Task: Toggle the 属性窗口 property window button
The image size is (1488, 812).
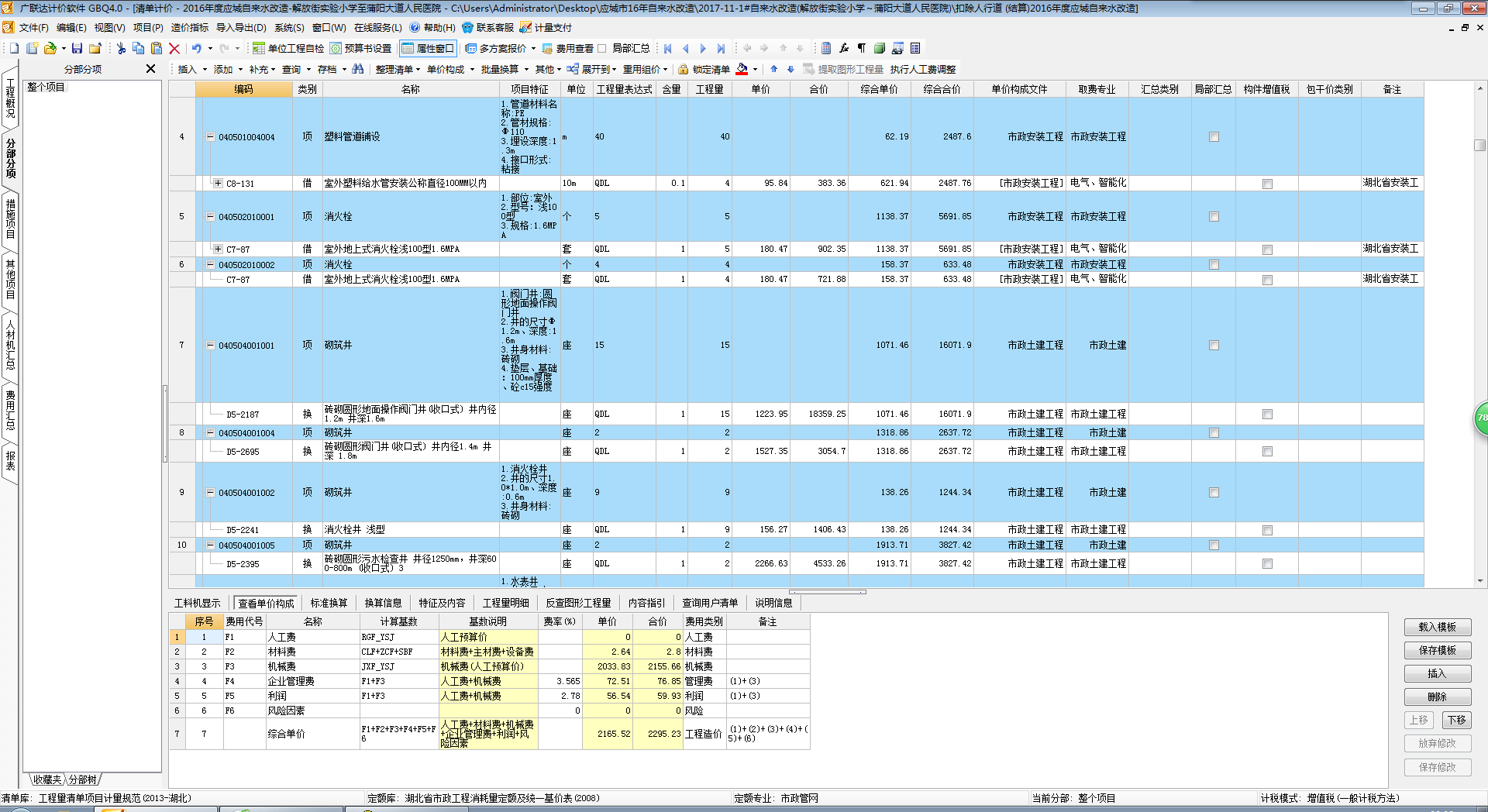Action: pyautogui.click(x=428, y=48)
